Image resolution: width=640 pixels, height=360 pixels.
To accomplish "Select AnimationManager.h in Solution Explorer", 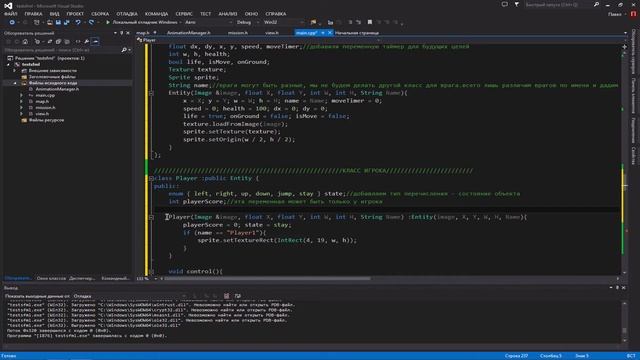I will point(57,89).
